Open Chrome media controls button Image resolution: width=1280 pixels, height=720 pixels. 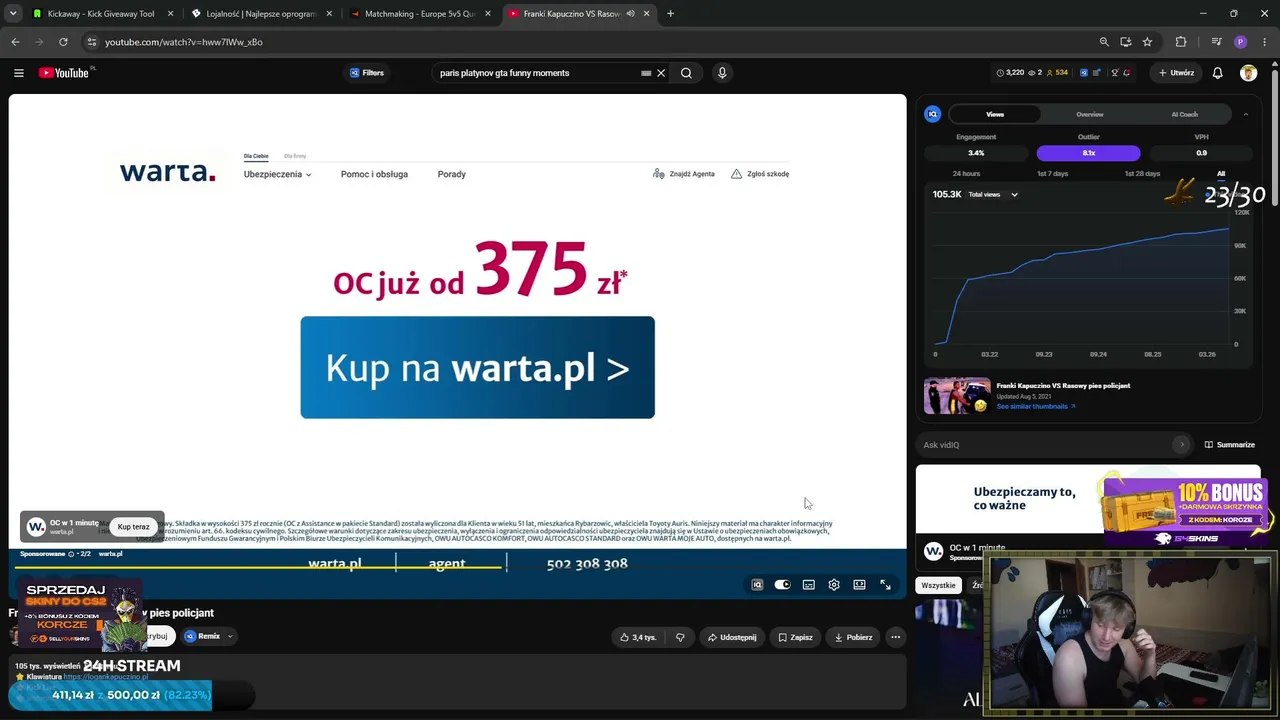tap(1216, 42)
